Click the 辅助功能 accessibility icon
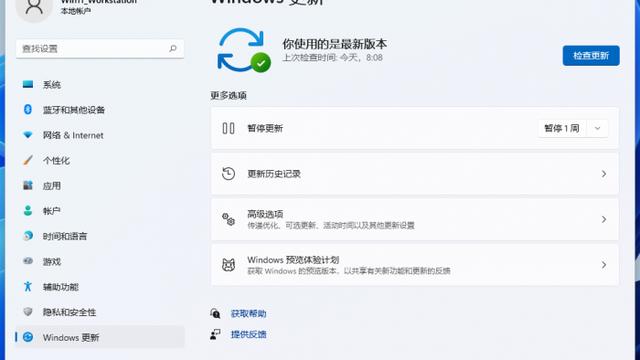The height and width of the screenshot is (360, 640). 28,287
